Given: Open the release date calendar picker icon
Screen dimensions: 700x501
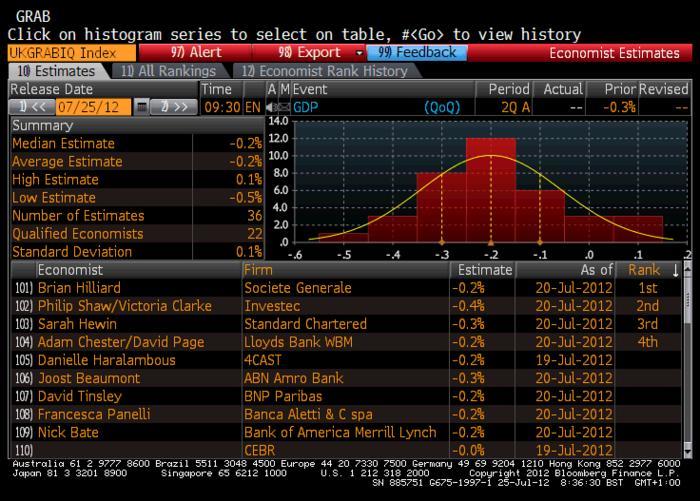Looking at the screenshot, I should 142,107.
